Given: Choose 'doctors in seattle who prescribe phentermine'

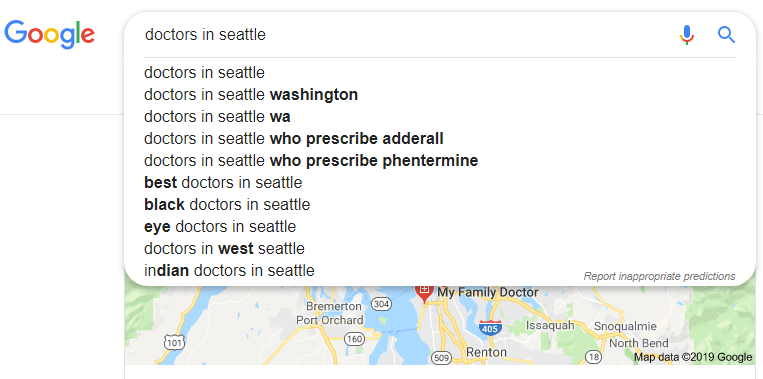Looking at the screenshot, I should tap(440, 161).
